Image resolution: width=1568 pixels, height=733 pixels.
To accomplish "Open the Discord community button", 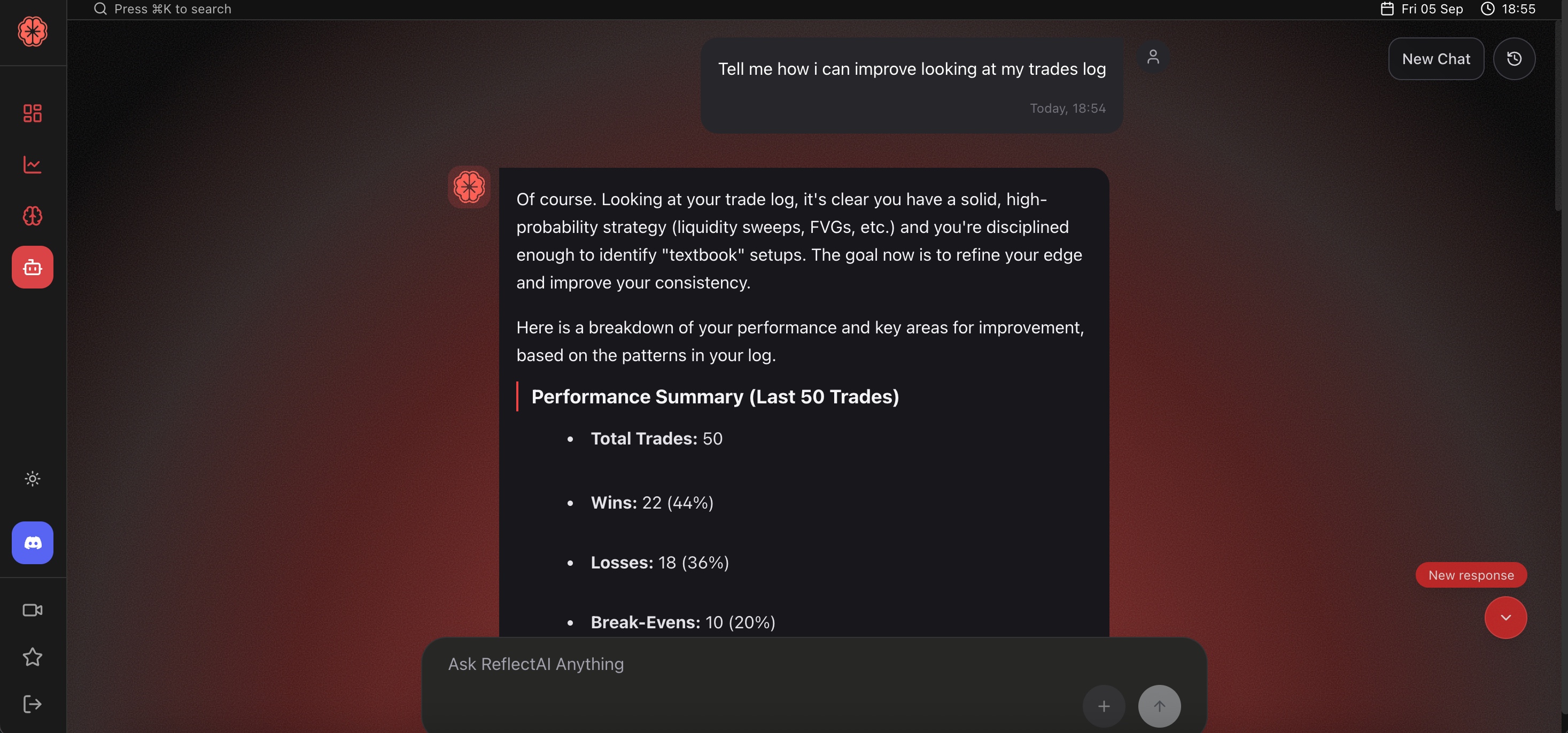I will 32,543.
